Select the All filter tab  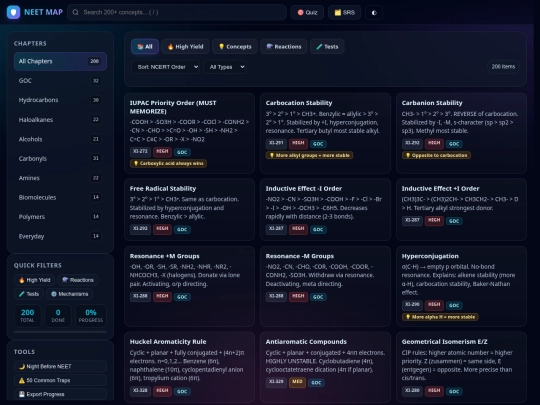click(145, 46)
